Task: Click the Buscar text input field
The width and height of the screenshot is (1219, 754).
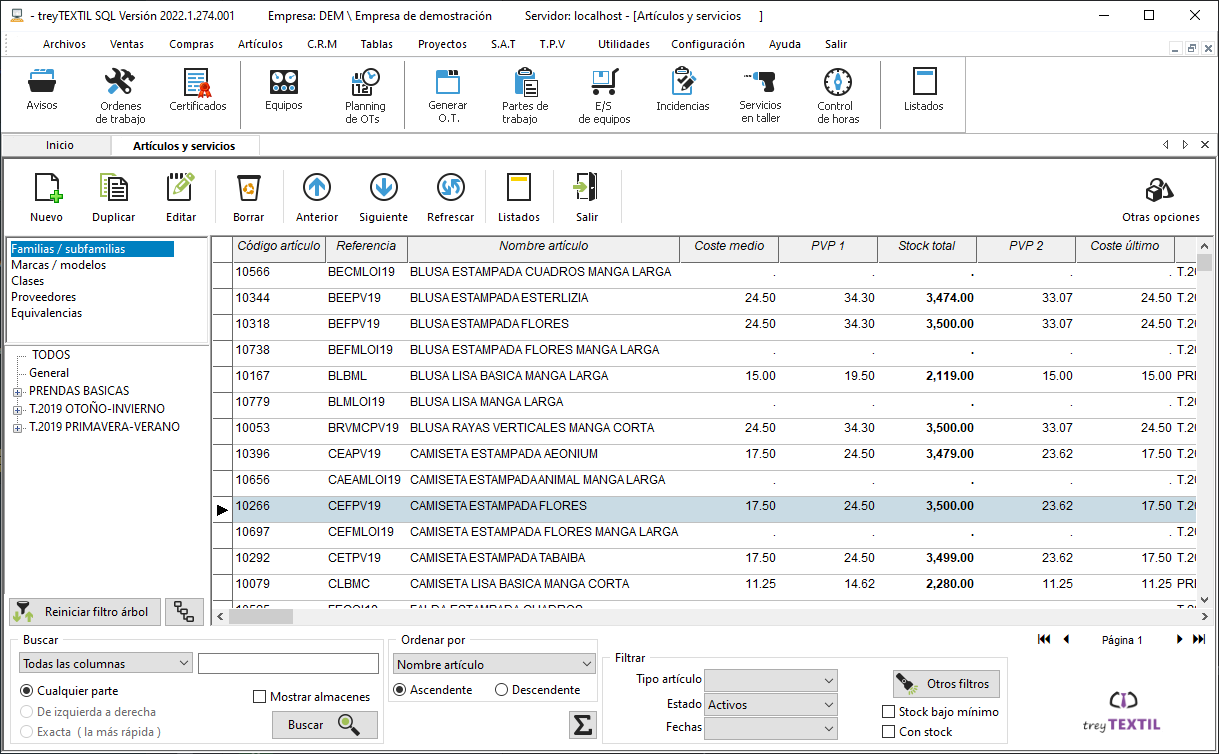Action: pos(288,663)
